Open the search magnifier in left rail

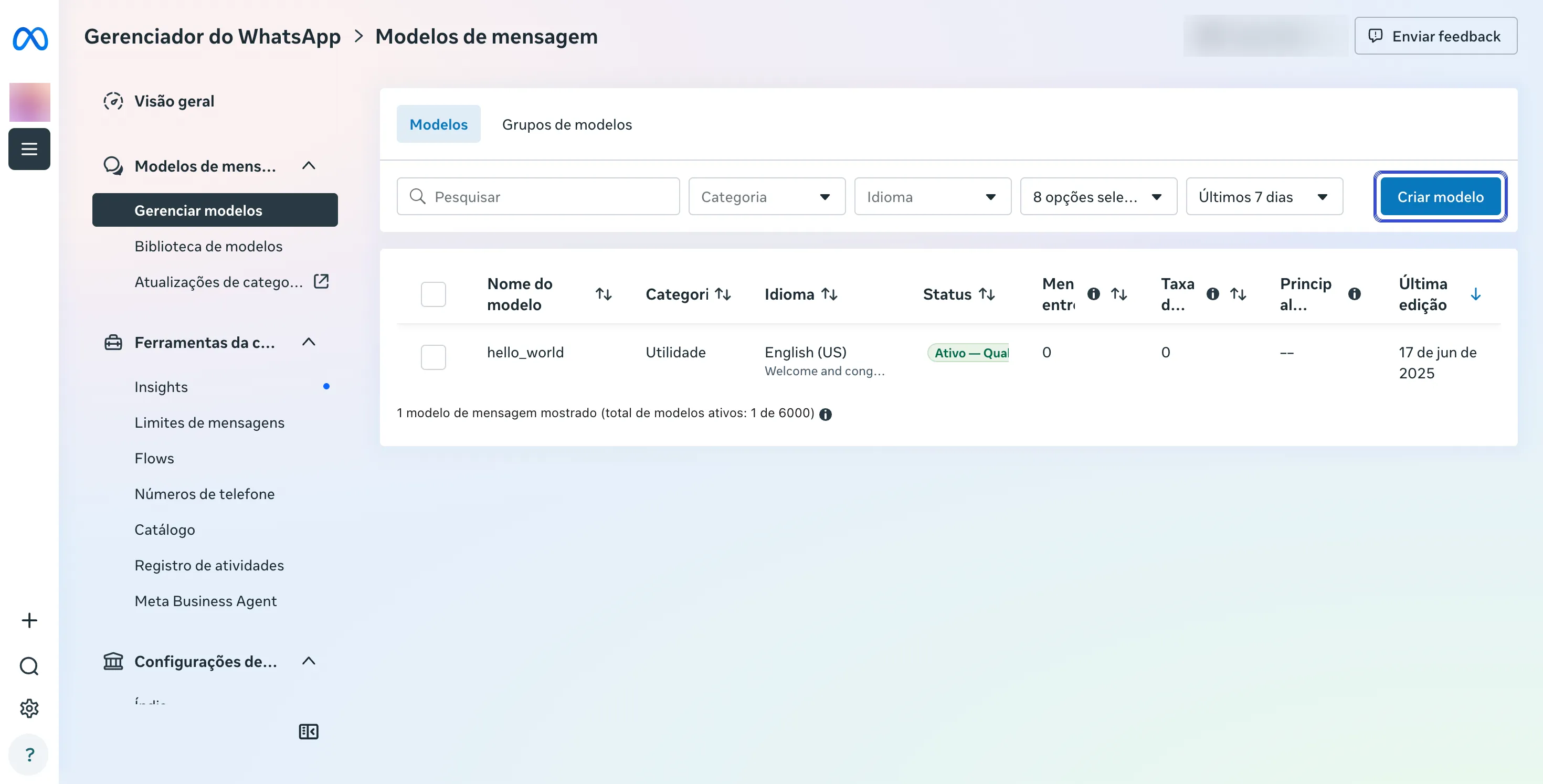point(29,666)
